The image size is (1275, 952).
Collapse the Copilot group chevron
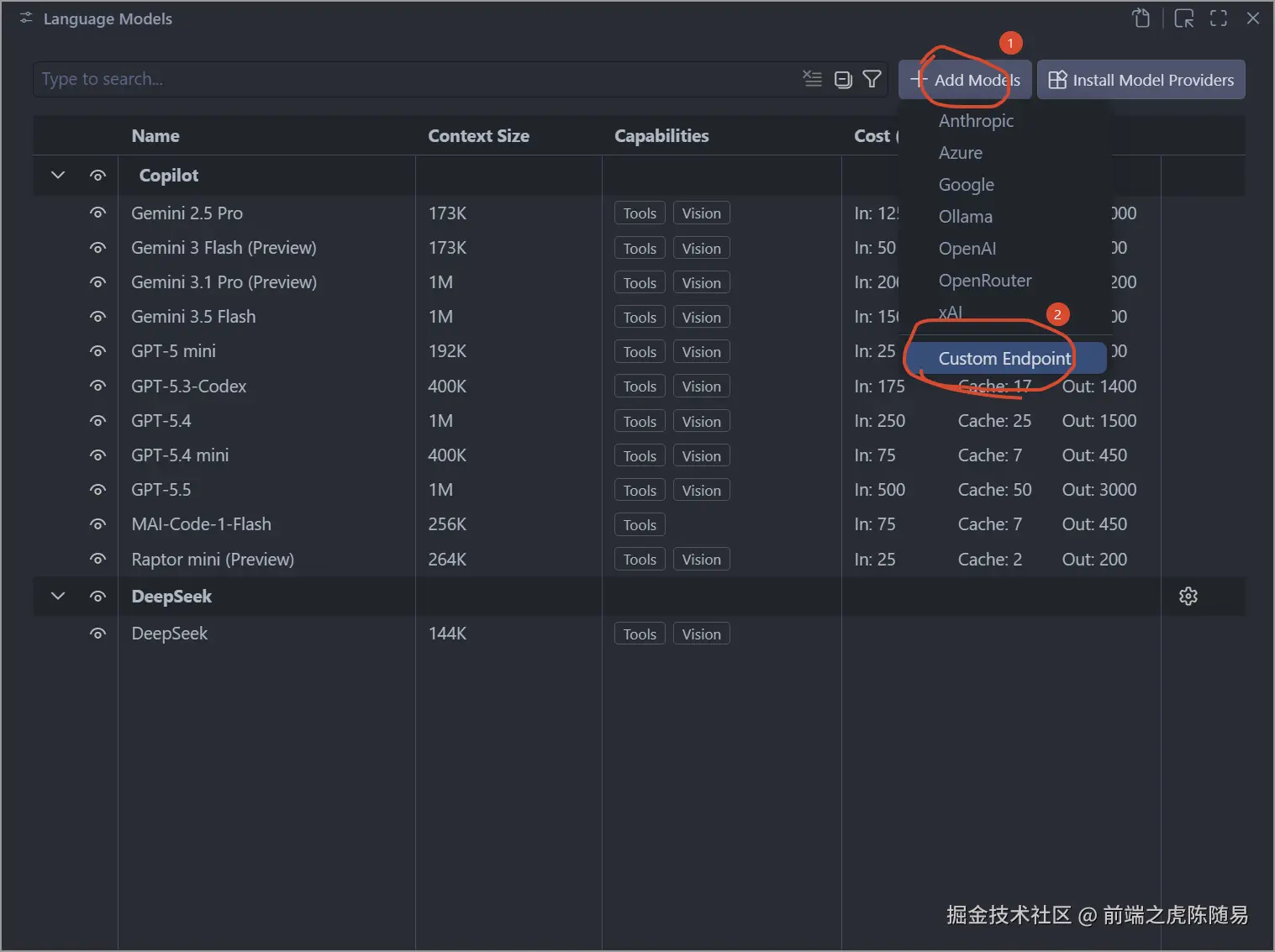[58, 176]
